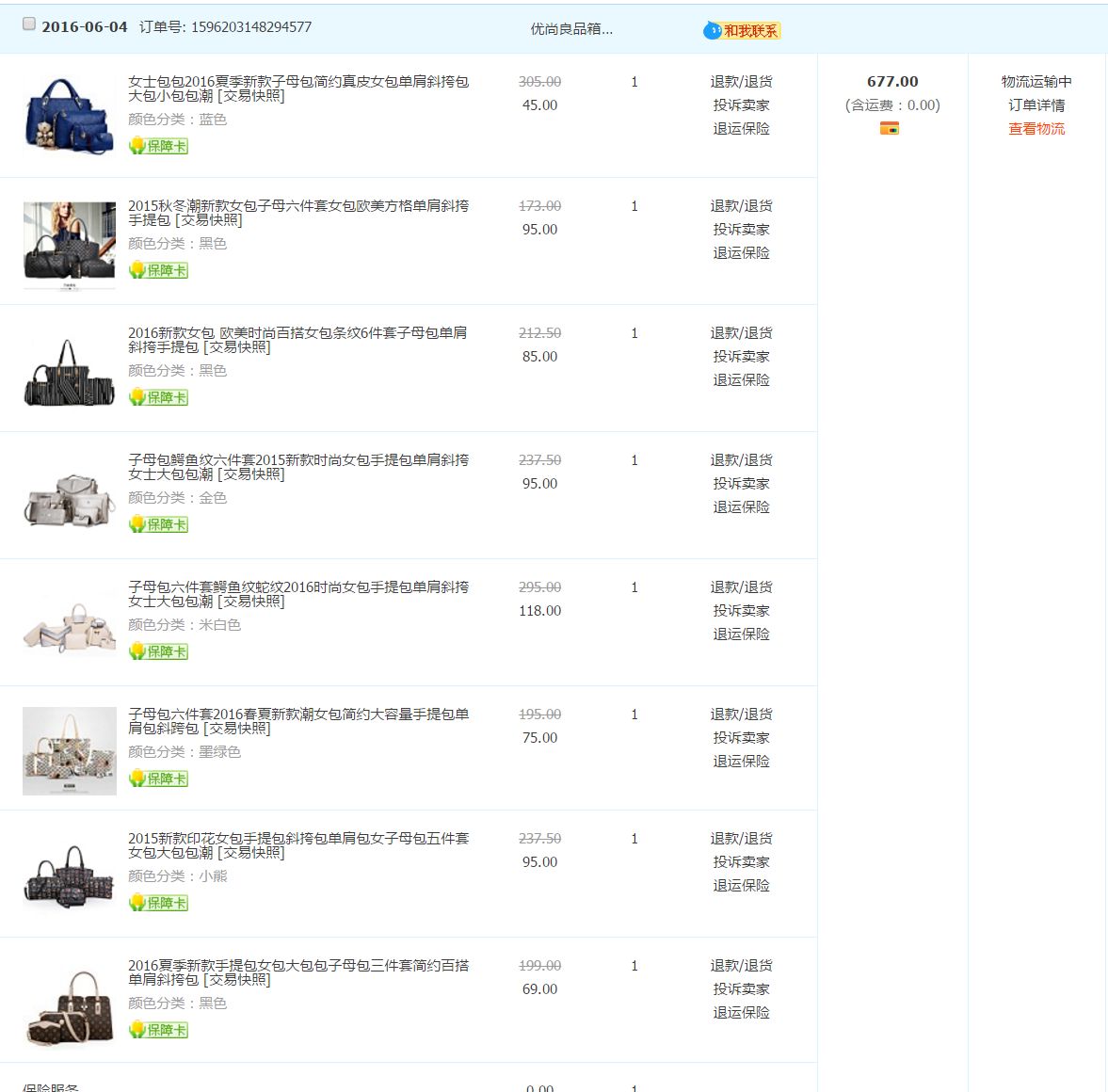Open the brown three-piece bag thumbnail
Screen dimensions: 1108x1092
[x=70, y=1006]
